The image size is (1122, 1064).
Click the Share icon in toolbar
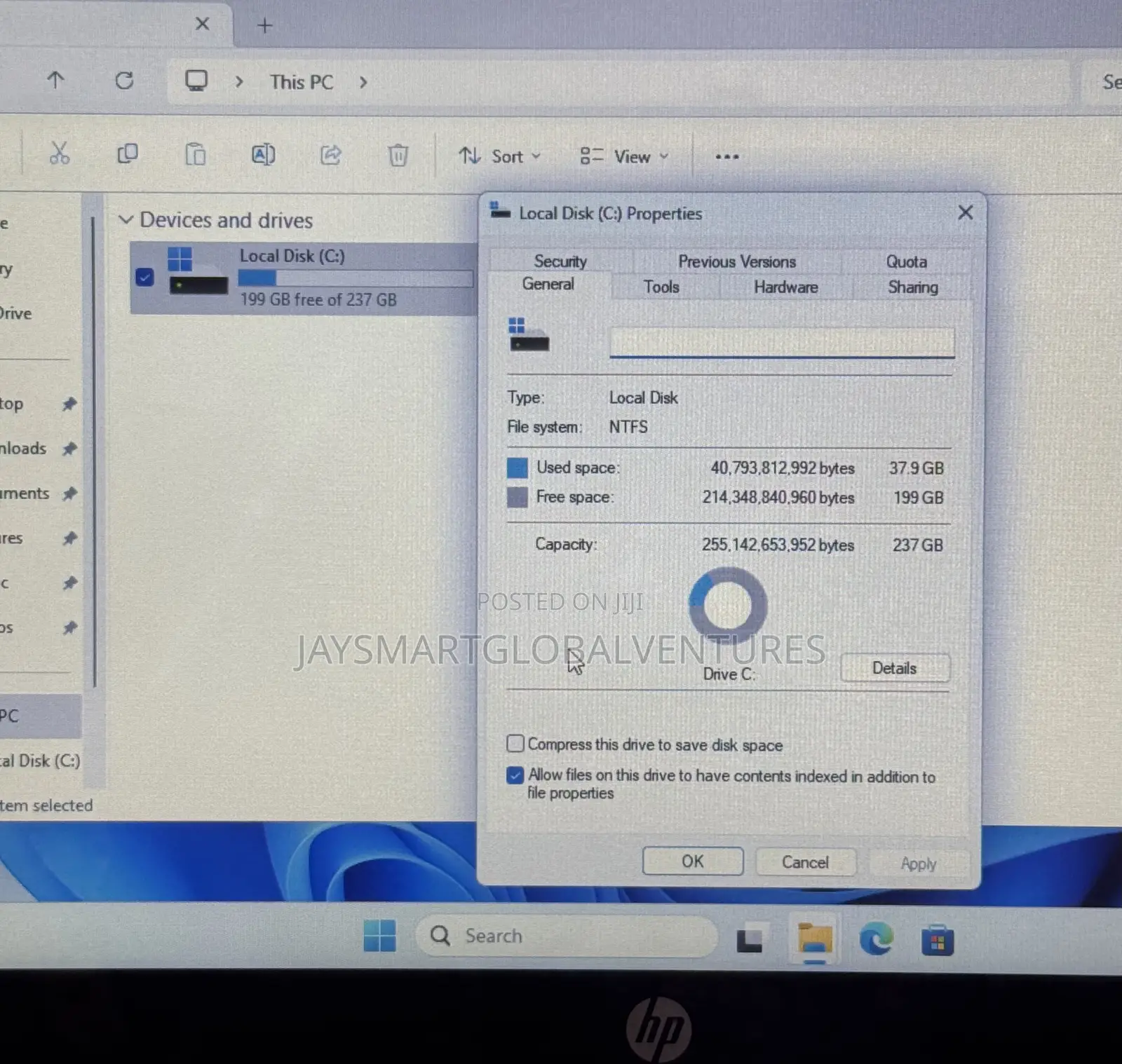tap(331, 154)
